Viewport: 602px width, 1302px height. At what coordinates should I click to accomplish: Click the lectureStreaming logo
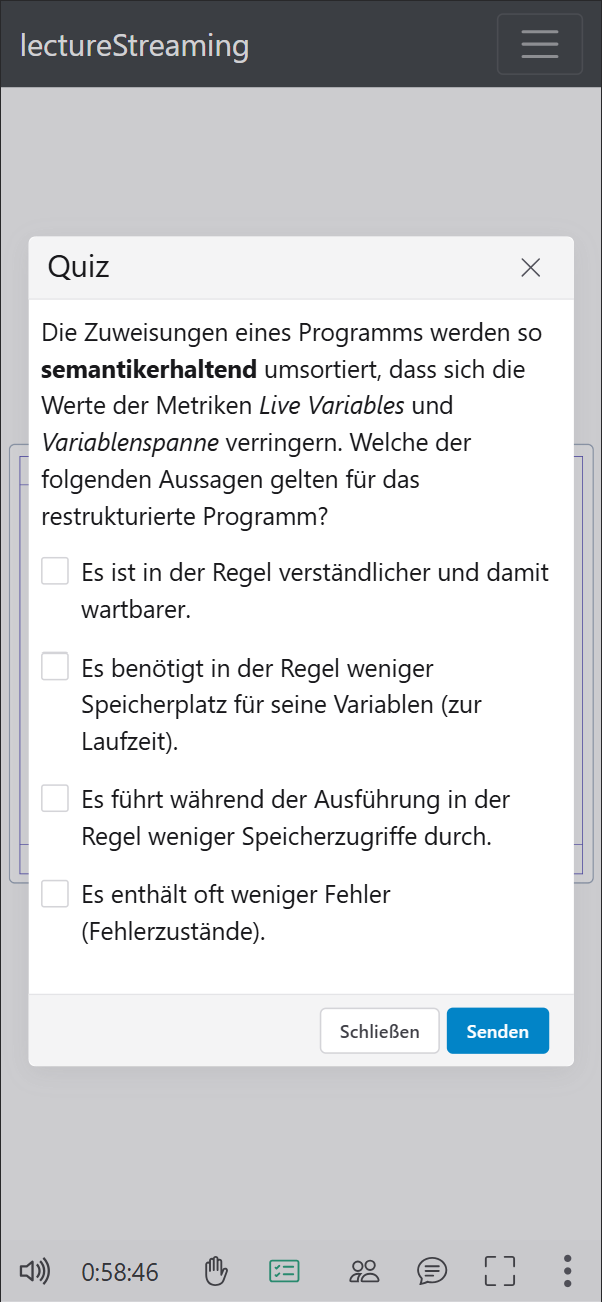coord(135,44)
